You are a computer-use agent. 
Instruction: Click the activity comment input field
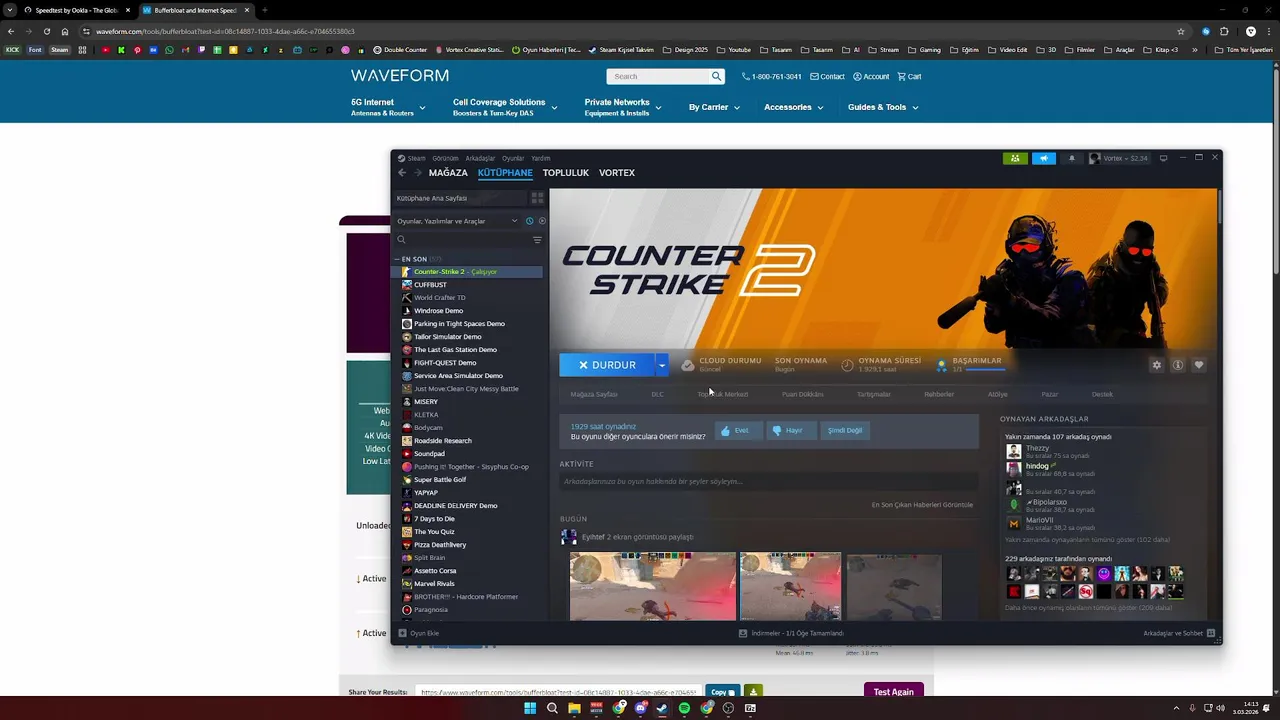pos(768,482)
